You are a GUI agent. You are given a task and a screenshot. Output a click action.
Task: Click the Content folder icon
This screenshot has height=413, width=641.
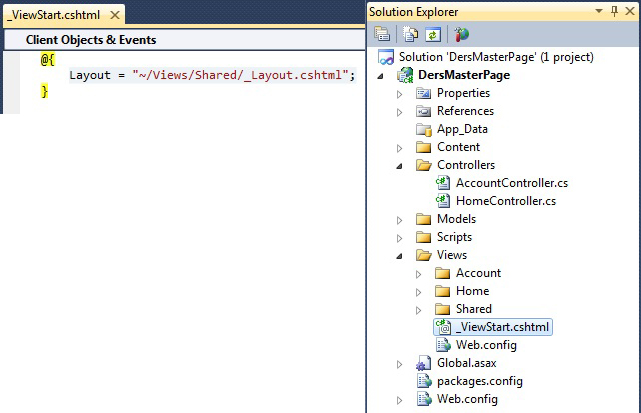coord(424,147)
